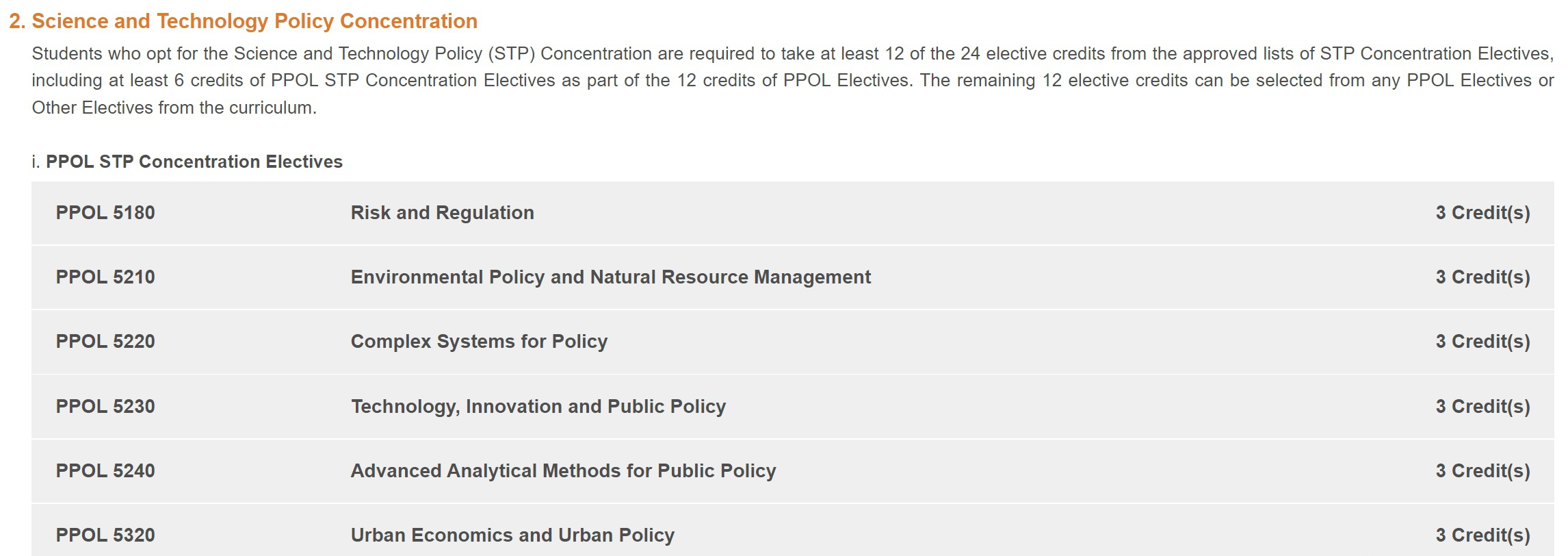Open Complex Systems for Policy course

(479, 342)
